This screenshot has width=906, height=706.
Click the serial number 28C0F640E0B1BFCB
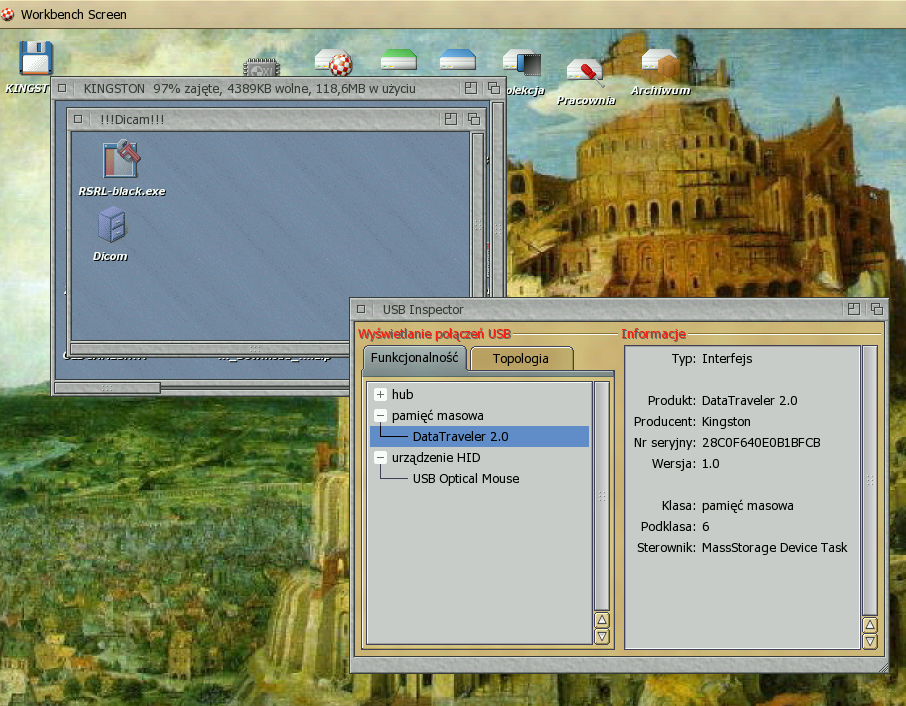tap(761, 443)
